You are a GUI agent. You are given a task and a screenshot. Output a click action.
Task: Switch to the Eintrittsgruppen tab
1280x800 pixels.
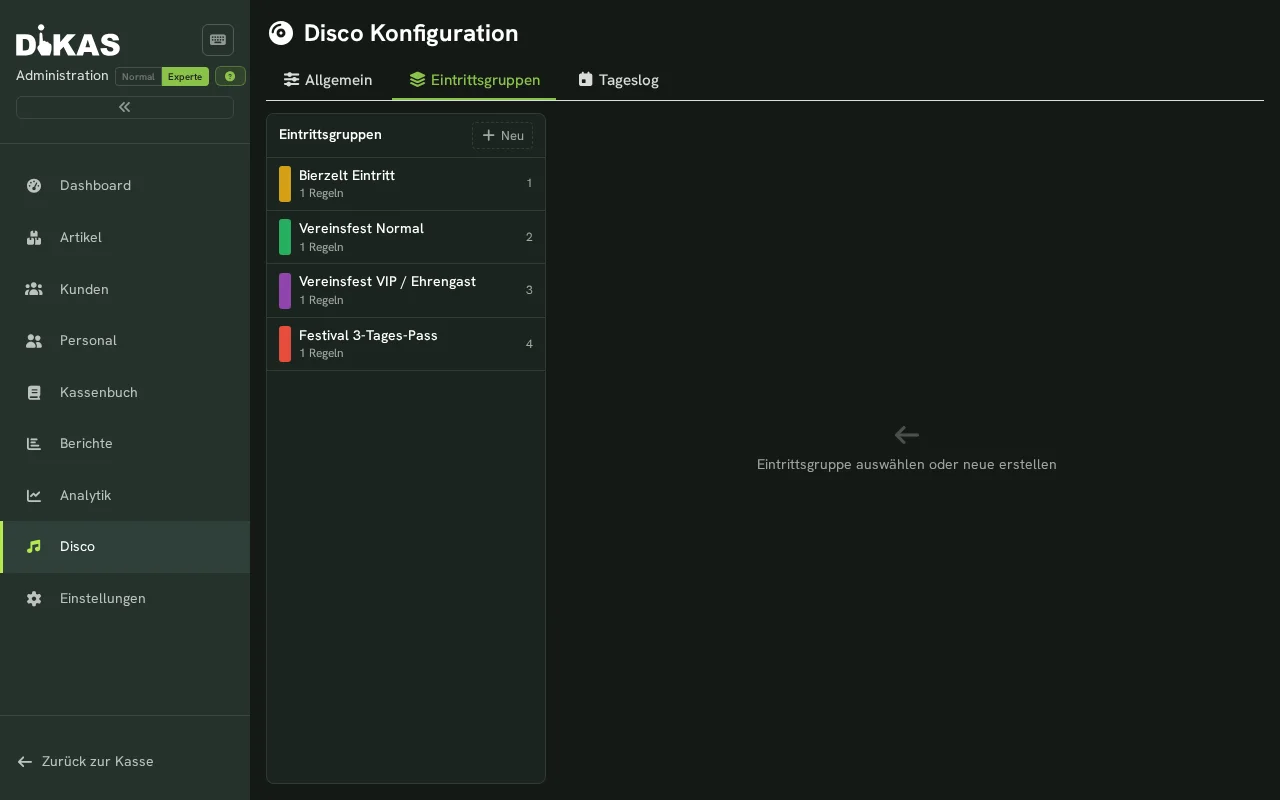[x=474, y=80]
